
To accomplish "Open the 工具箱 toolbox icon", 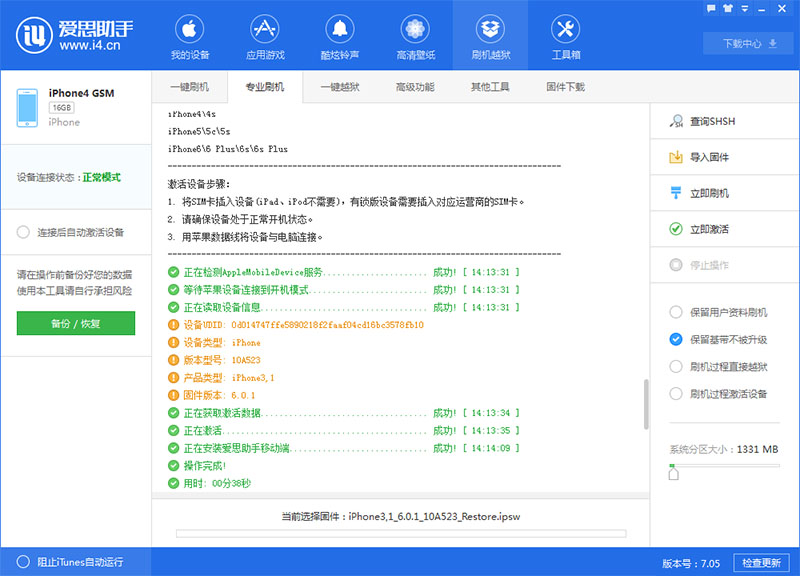I will click(565, 30).
